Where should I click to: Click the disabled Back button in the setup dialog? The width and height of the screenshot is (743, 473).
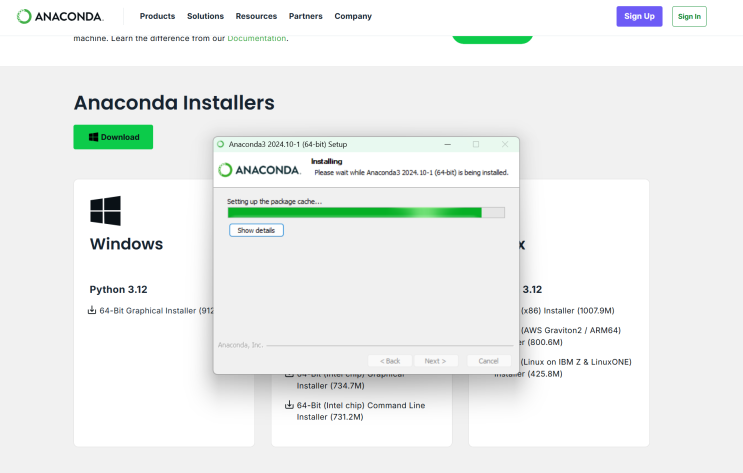390,361
